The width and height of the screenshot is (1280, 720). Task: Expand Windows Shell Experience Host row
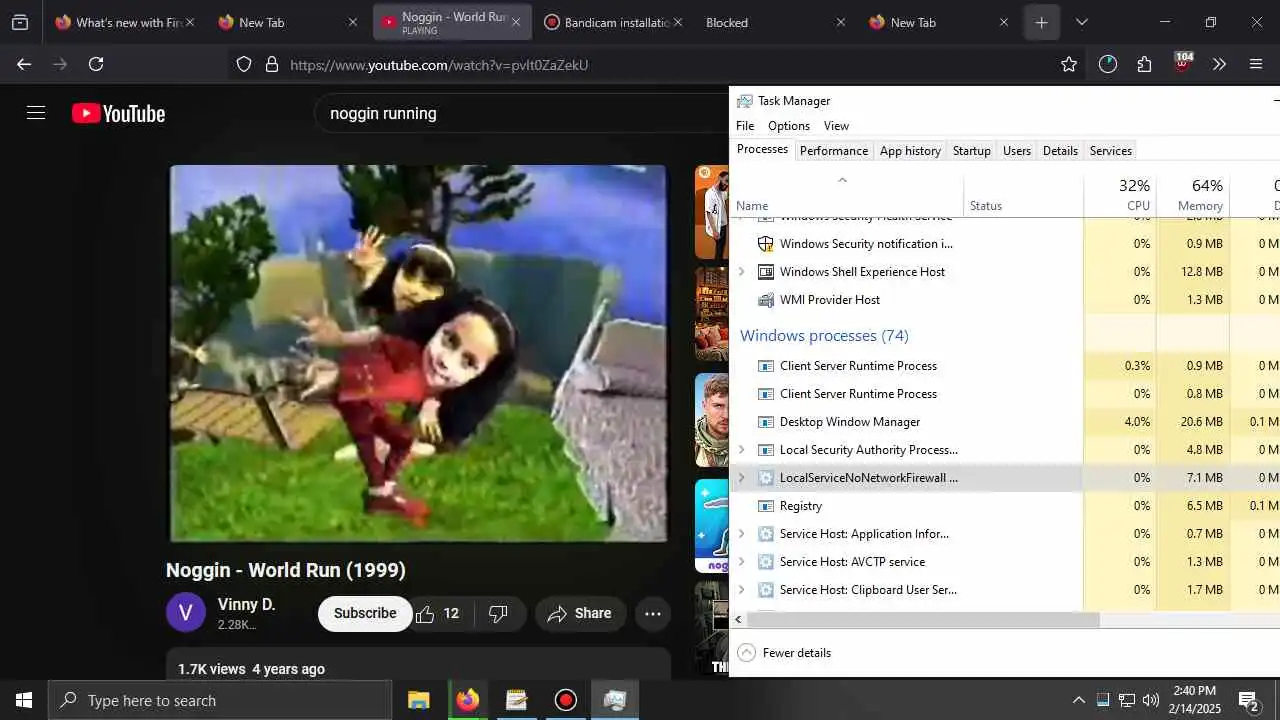(x=741, y=272)
